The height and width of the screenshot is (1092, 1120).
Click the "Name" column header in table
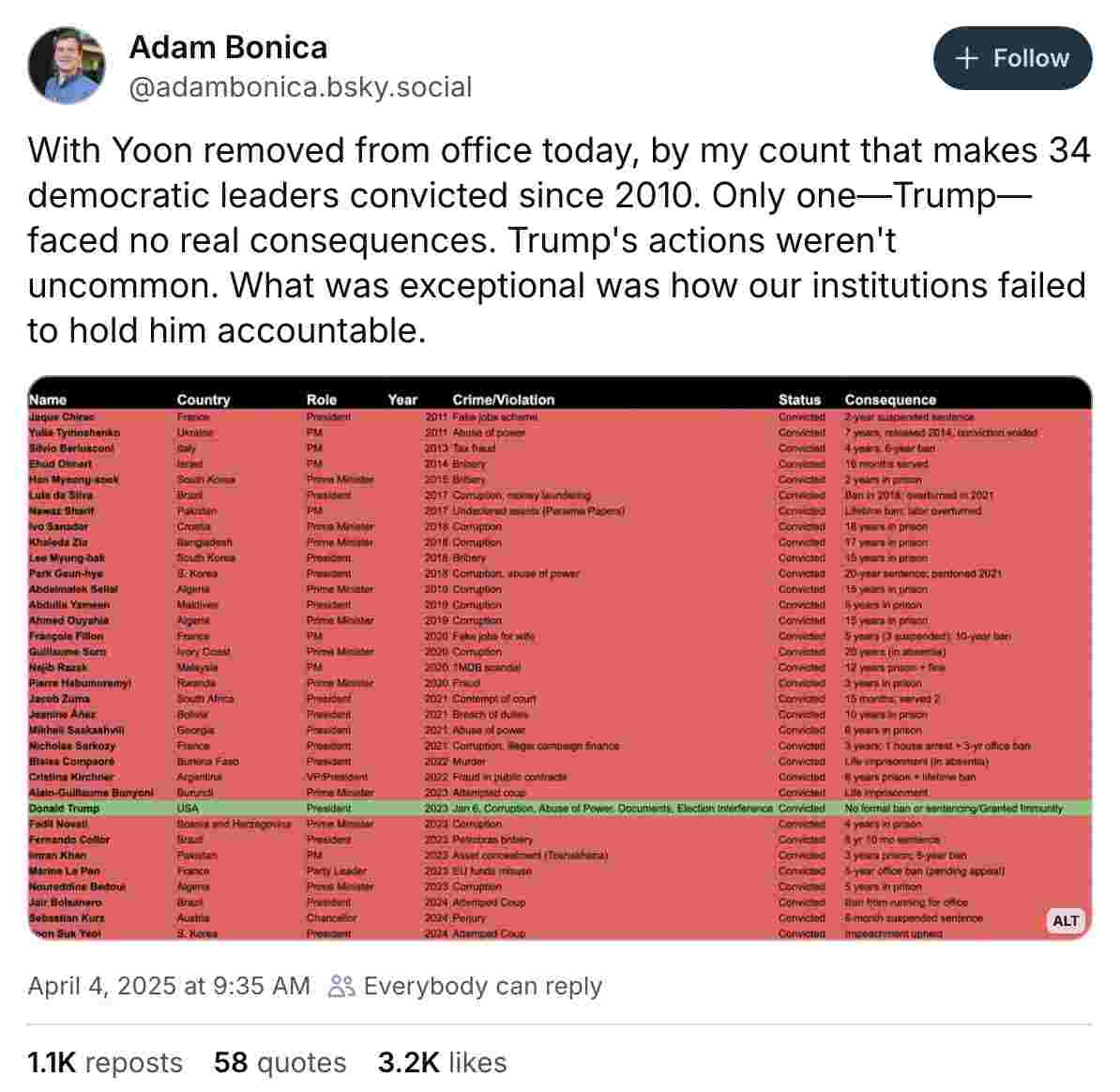(48, 400)
